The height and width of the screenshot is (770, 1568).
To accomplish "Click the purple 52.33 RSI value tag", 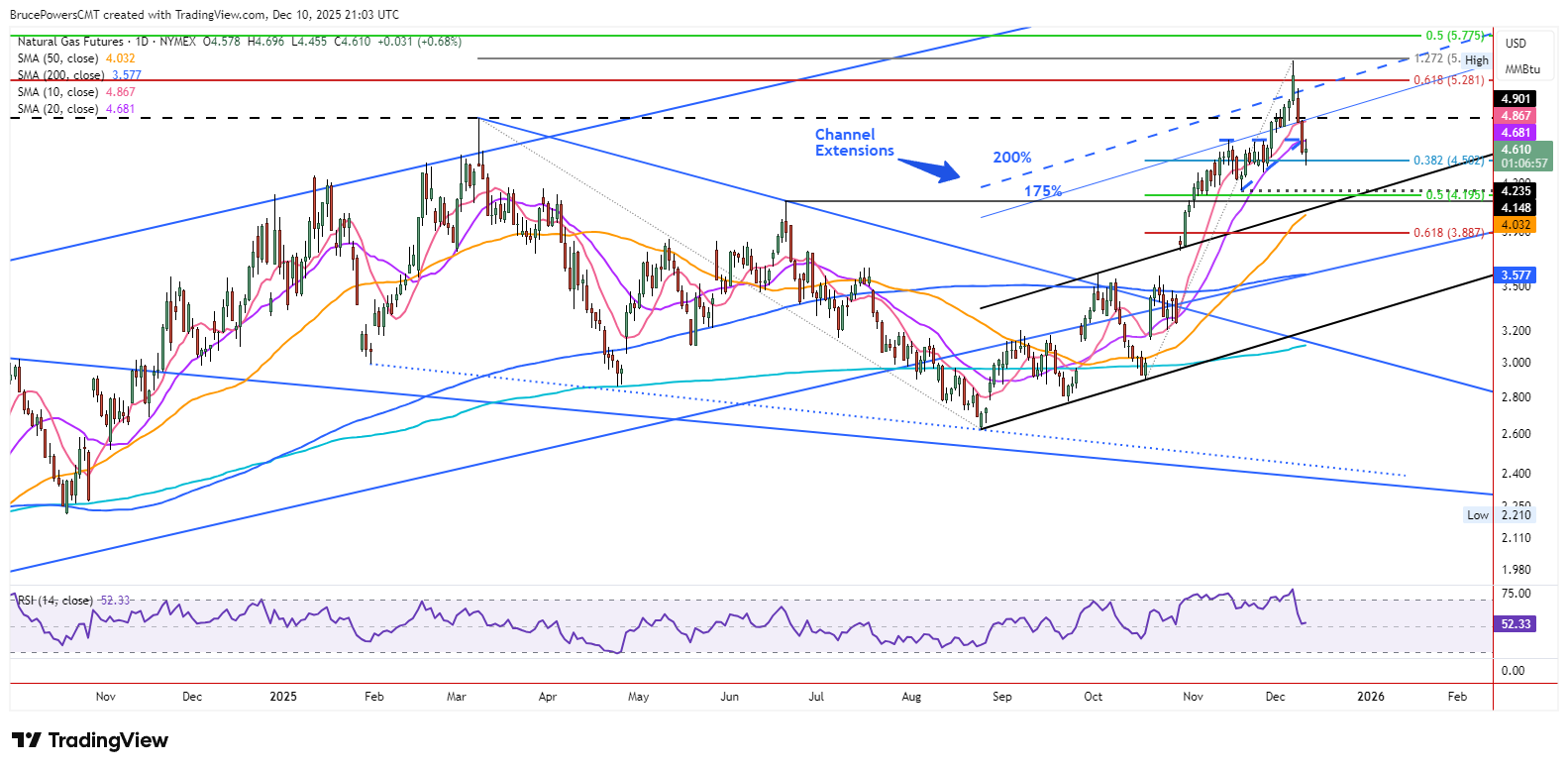I will pyautogui.click(x=1516, y=624).
